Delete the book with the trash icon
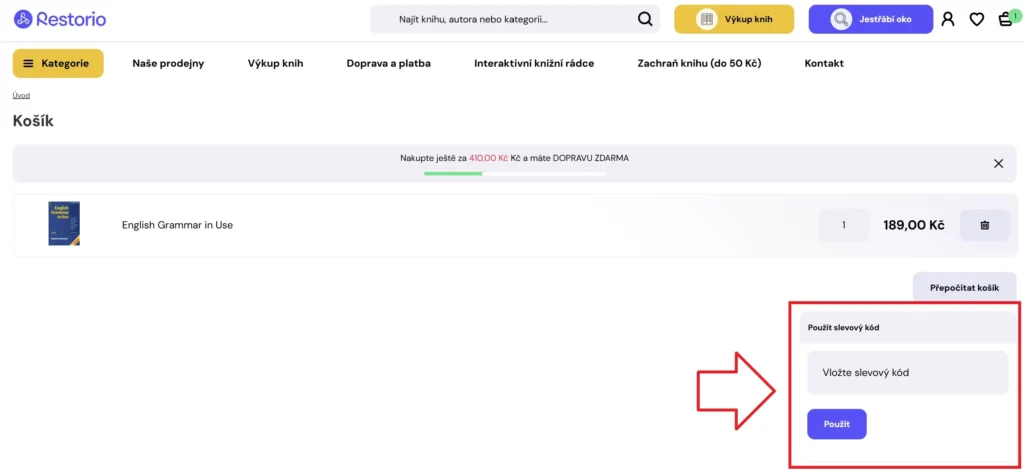The height and width of the screenshot is (472, 1024). tap(984, 225)
